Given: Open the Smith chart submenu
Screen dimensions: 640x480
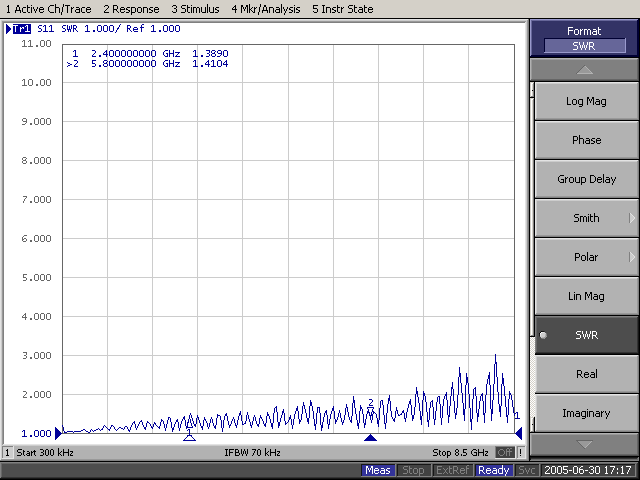Looking at the screenshot, I should [586, 218].
